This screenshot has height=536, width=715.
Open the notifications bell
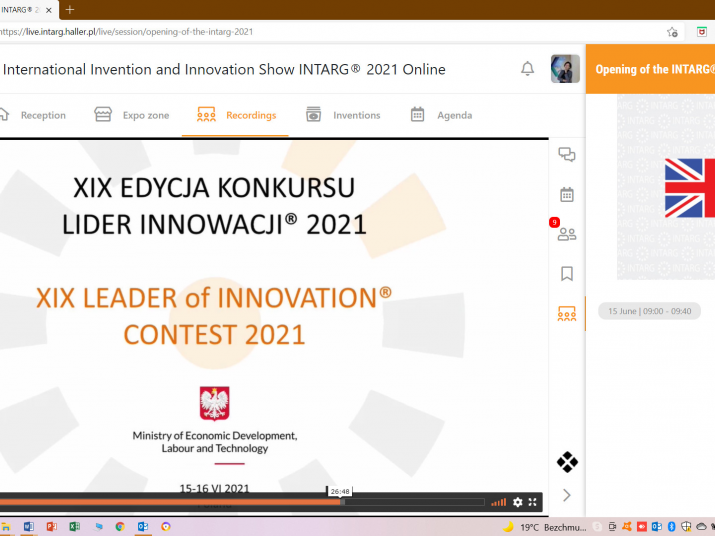tap(527, 69)
